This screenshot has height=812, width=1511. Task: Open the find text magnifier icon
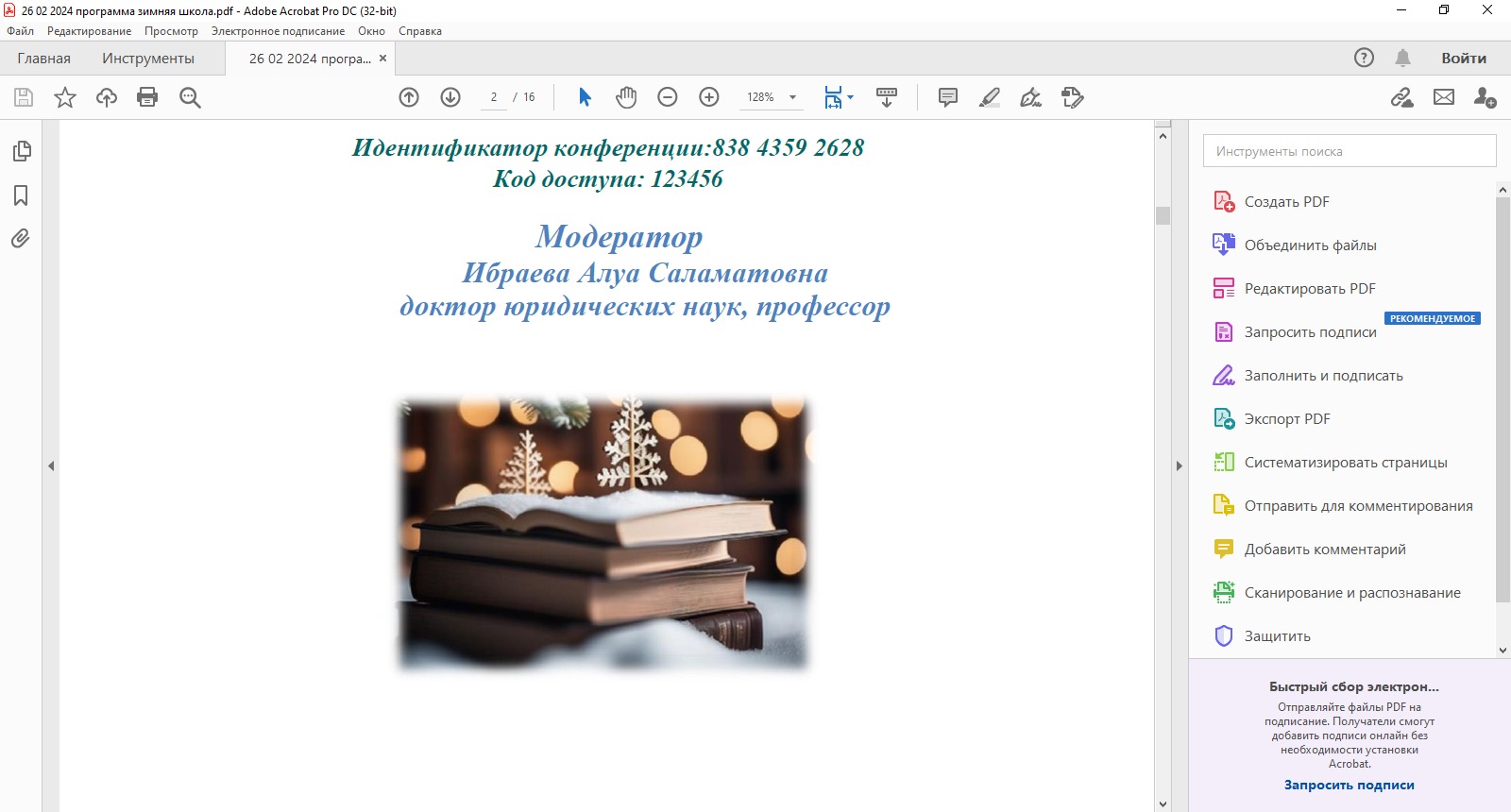(x=190, y=97)
